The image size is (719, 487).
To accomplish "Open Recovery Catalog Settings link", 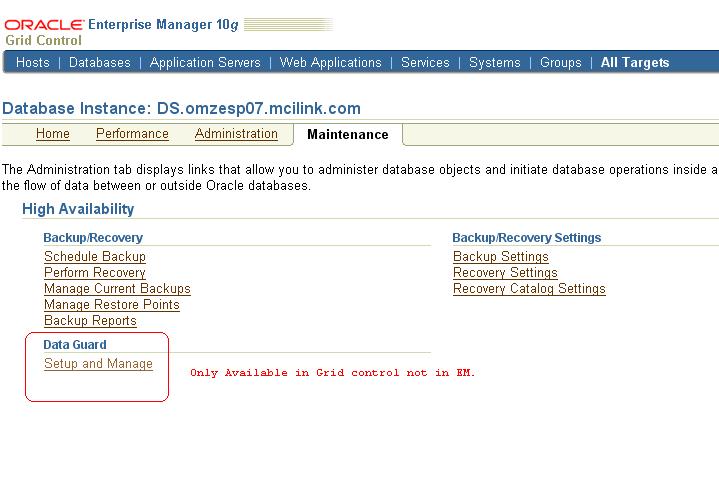I will click(x=529, y=289).
